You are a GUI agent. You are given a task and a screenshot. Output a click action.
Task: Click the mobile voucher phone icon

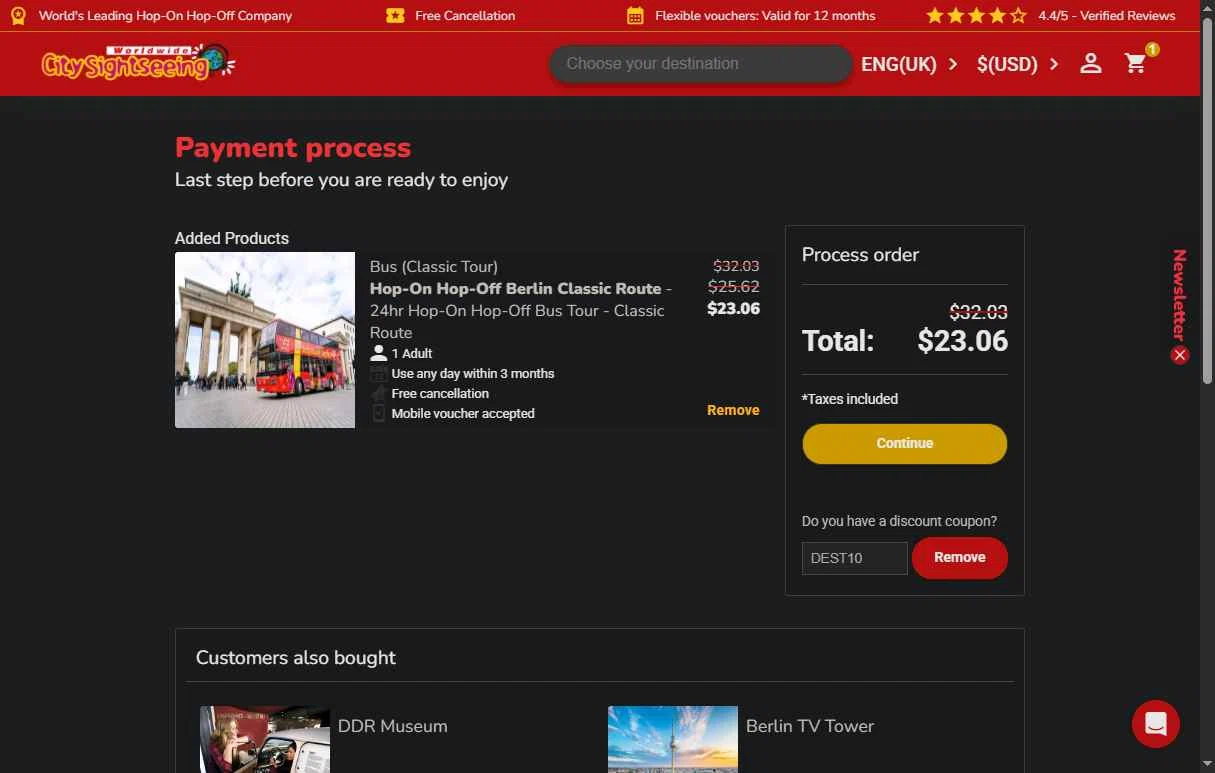pyautogui.click(x=379, y=413)
